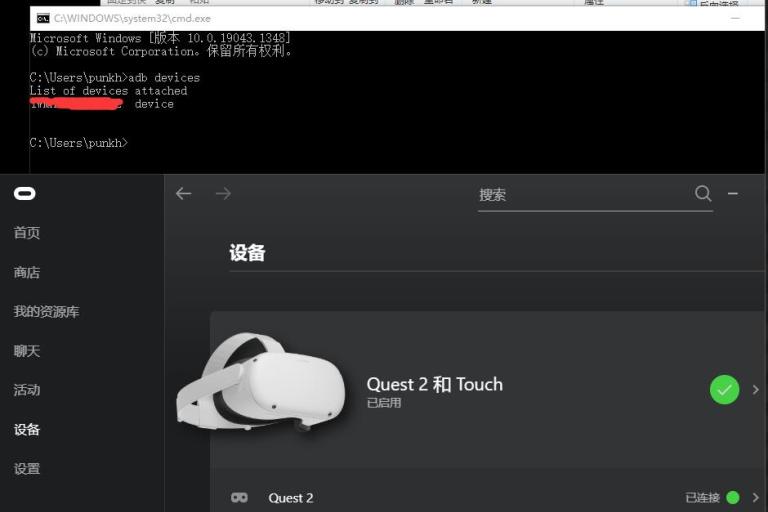
Task: Open 活动 in the sidebar
Action: 27,390
